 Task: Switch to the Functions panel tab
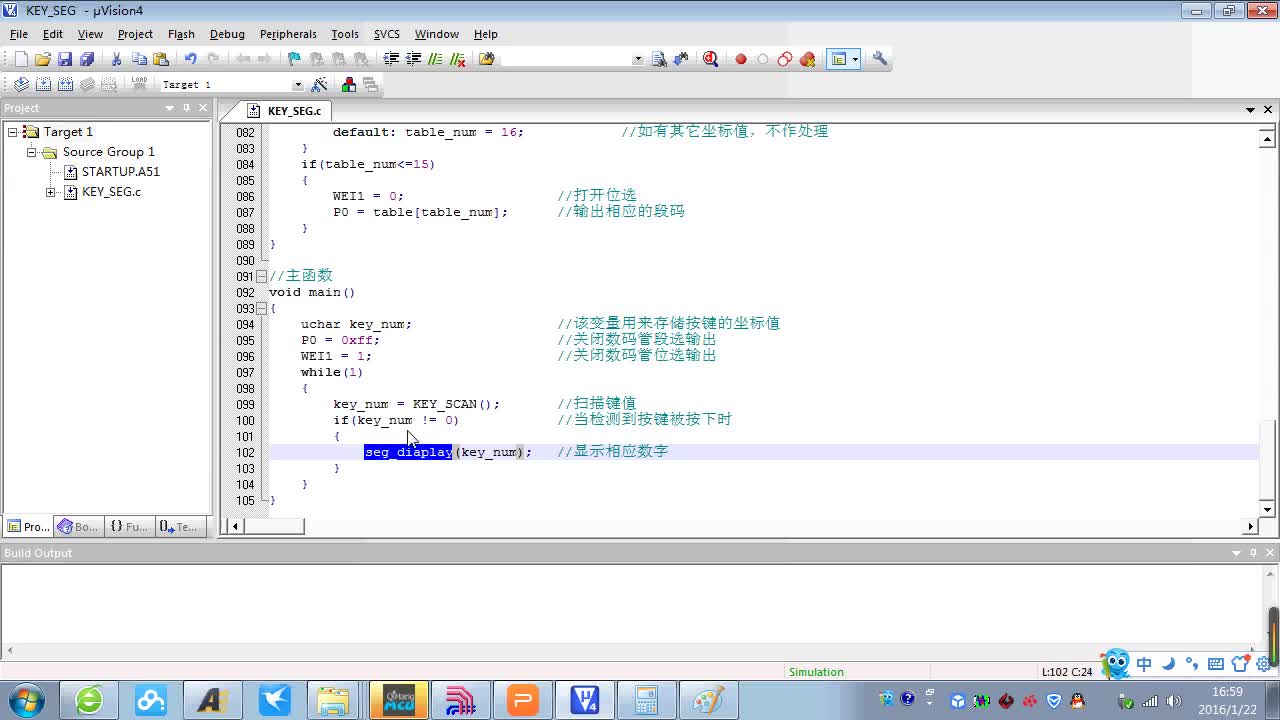point(129,527)
